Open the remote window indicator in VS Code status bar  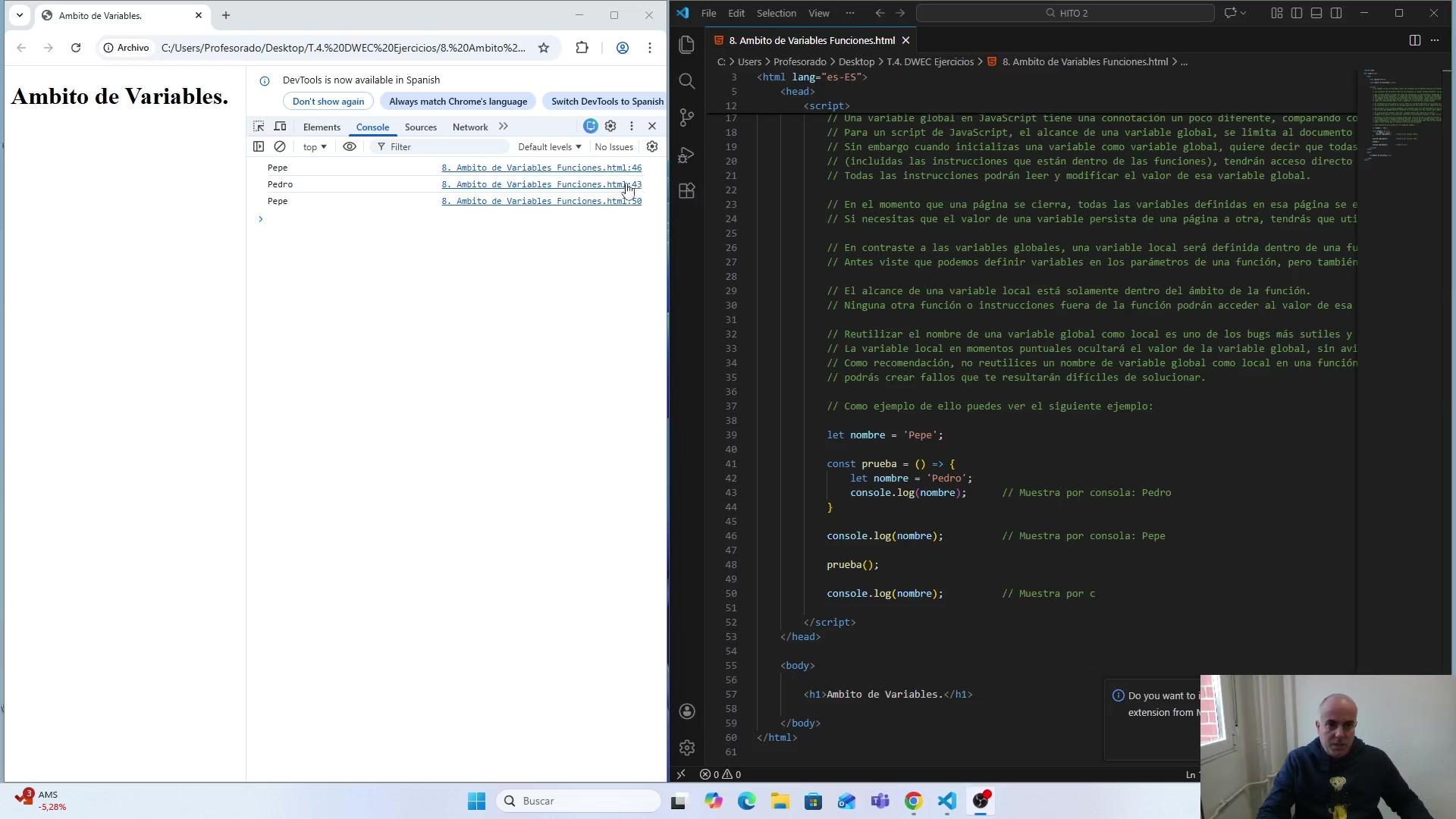pyautogui.click(x=681, y=774)
